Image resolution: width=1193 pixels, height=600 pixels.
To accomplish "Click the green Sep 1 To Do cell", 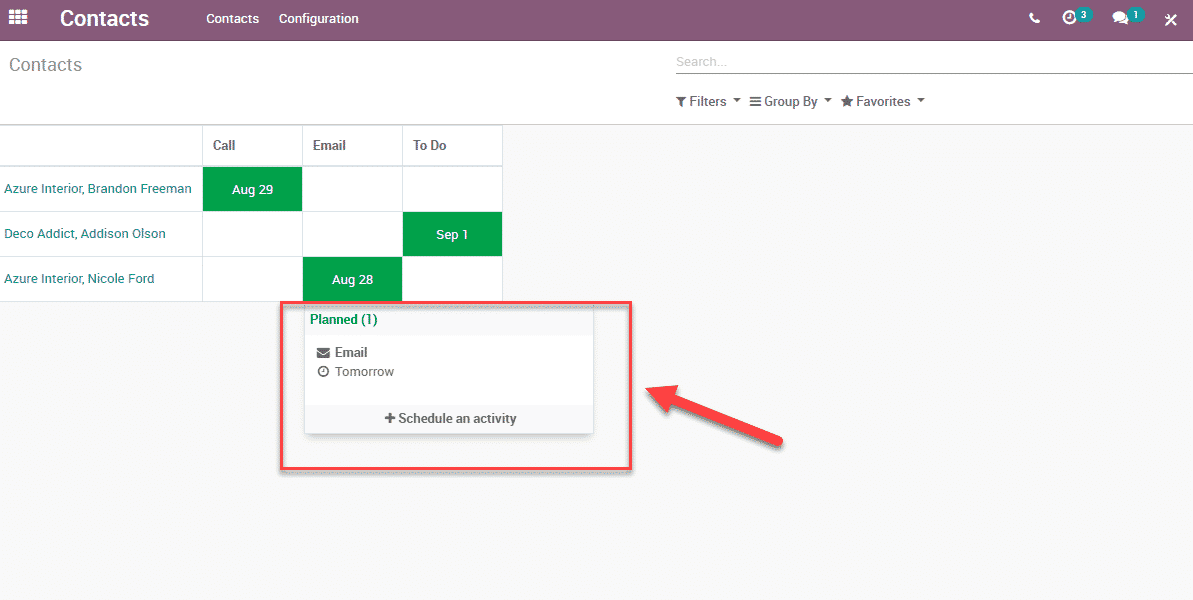I will 452,234.
